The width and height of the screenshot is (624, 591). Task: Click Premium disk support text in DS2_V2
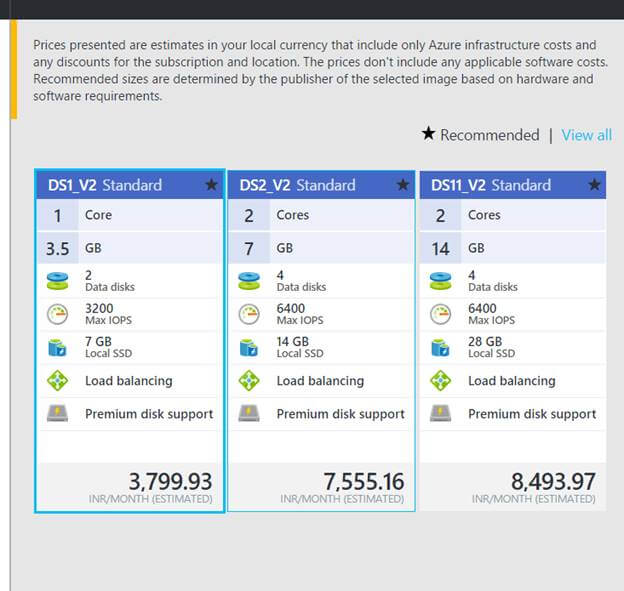[x=341, y=414]
